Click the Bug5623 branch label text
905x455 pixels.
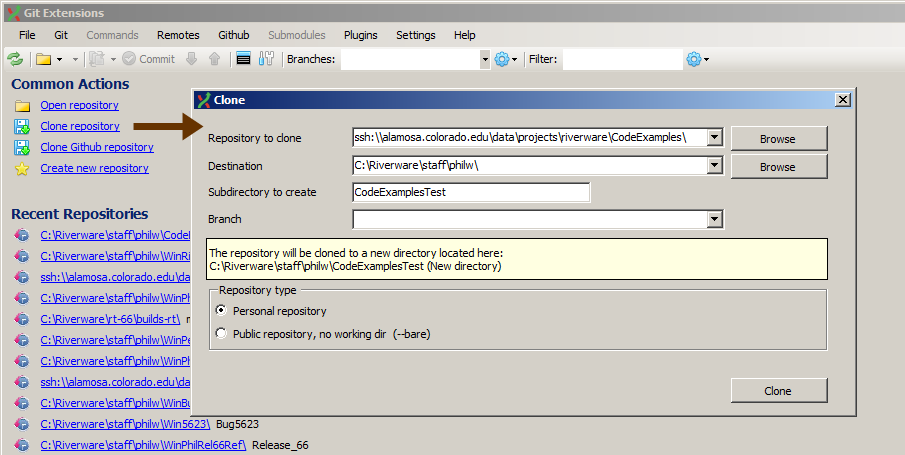pyautogui.click(x=237, y=424)
